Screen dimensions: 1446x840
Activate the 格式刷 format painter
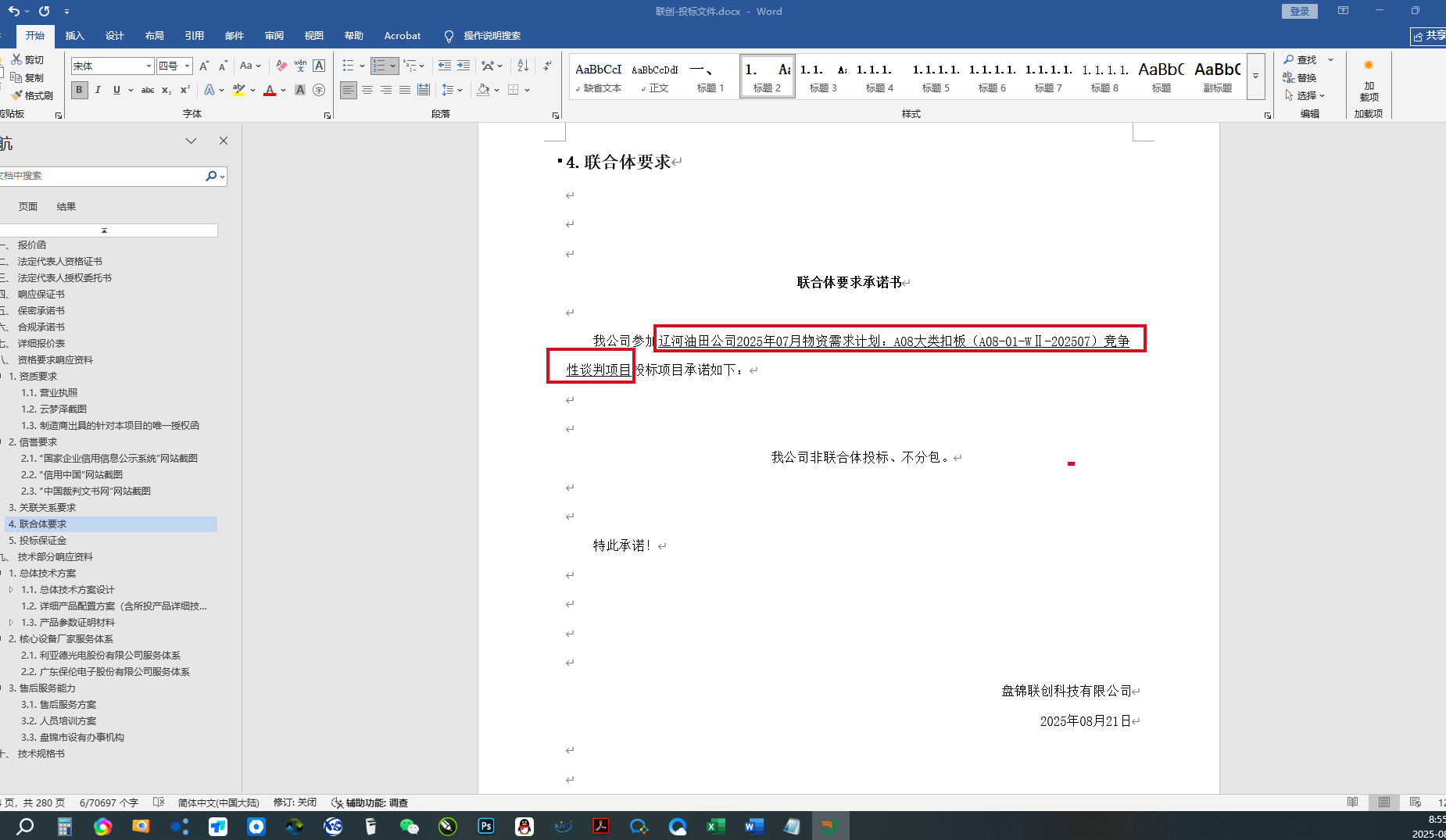pyautogui.click(x=32, y=95)
